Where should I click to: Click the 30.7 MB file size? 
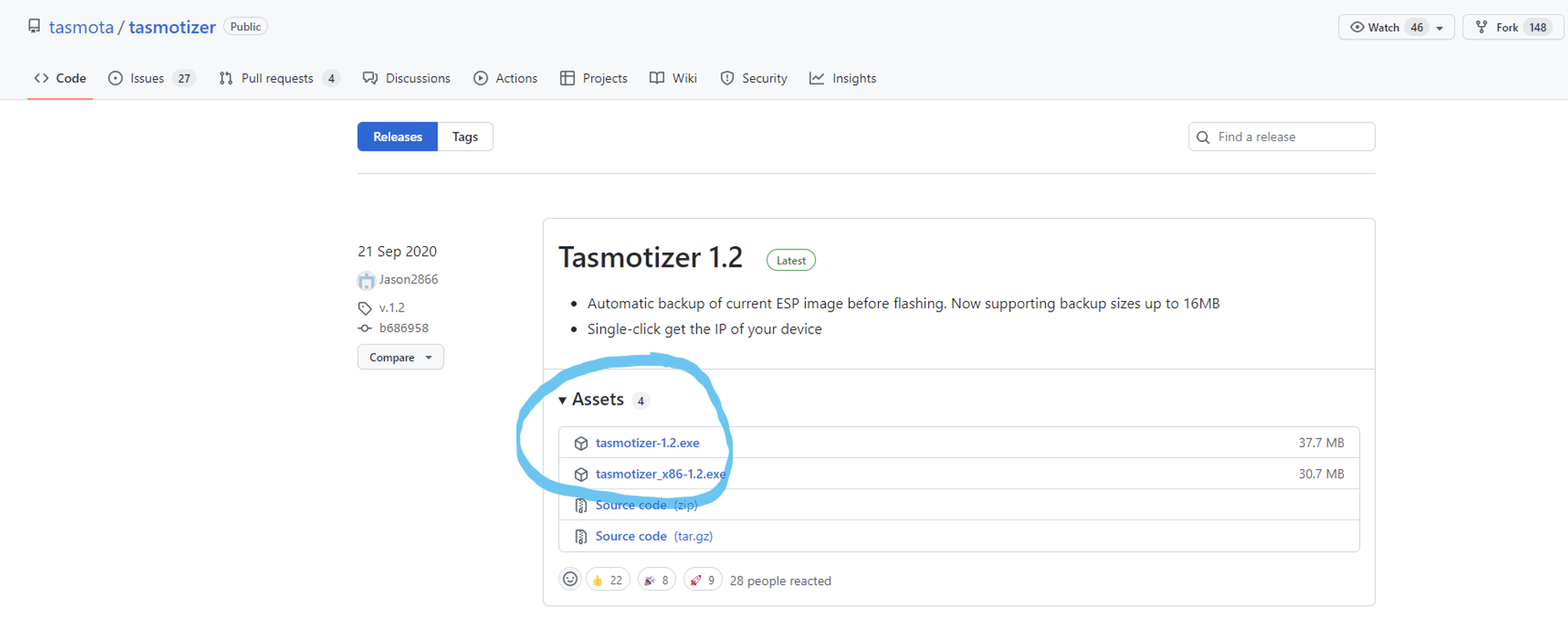1321,474
